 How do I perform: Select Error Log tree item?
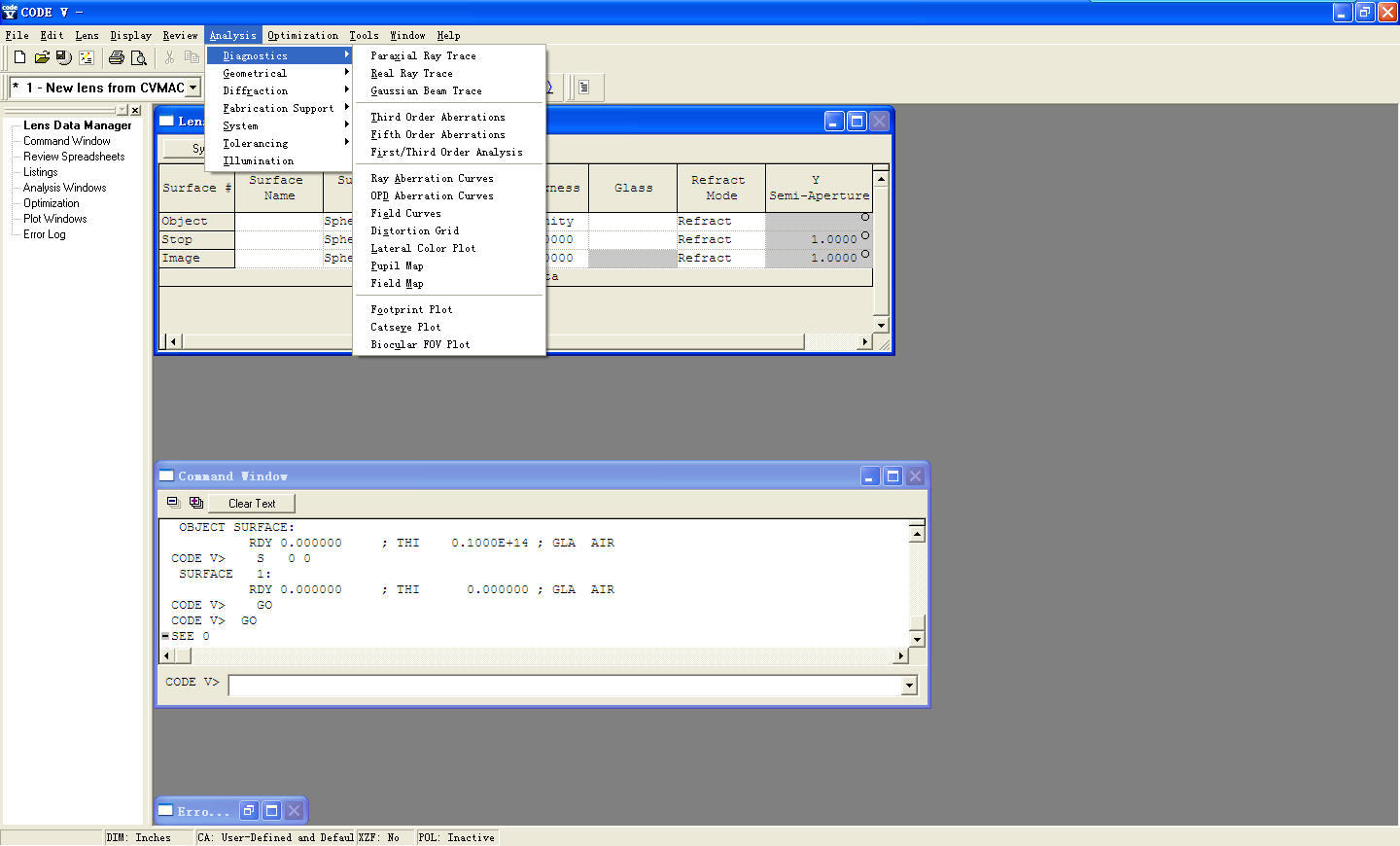pos(45,234)
